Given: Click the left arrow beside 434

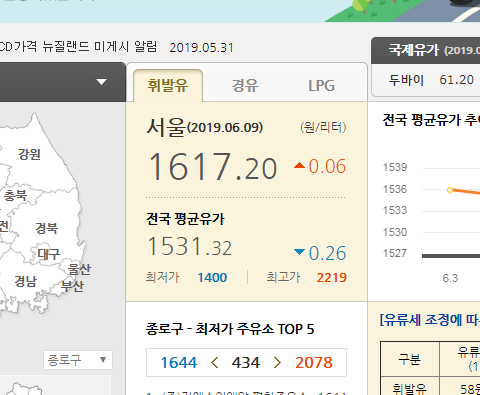Looking at the screenshot, I should tap(215, 363).
